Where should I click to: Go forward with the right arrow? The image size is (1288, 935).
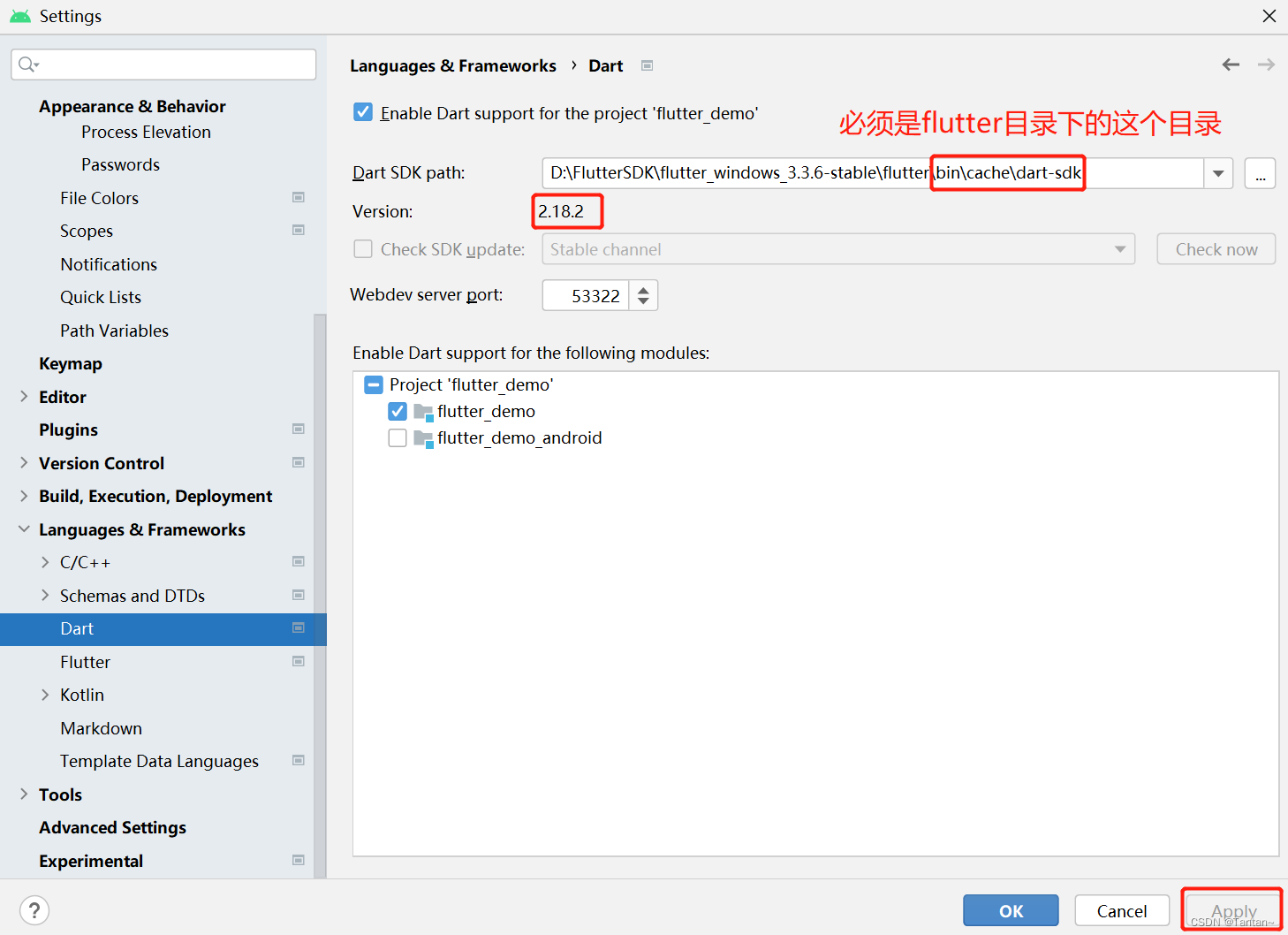1266,65
